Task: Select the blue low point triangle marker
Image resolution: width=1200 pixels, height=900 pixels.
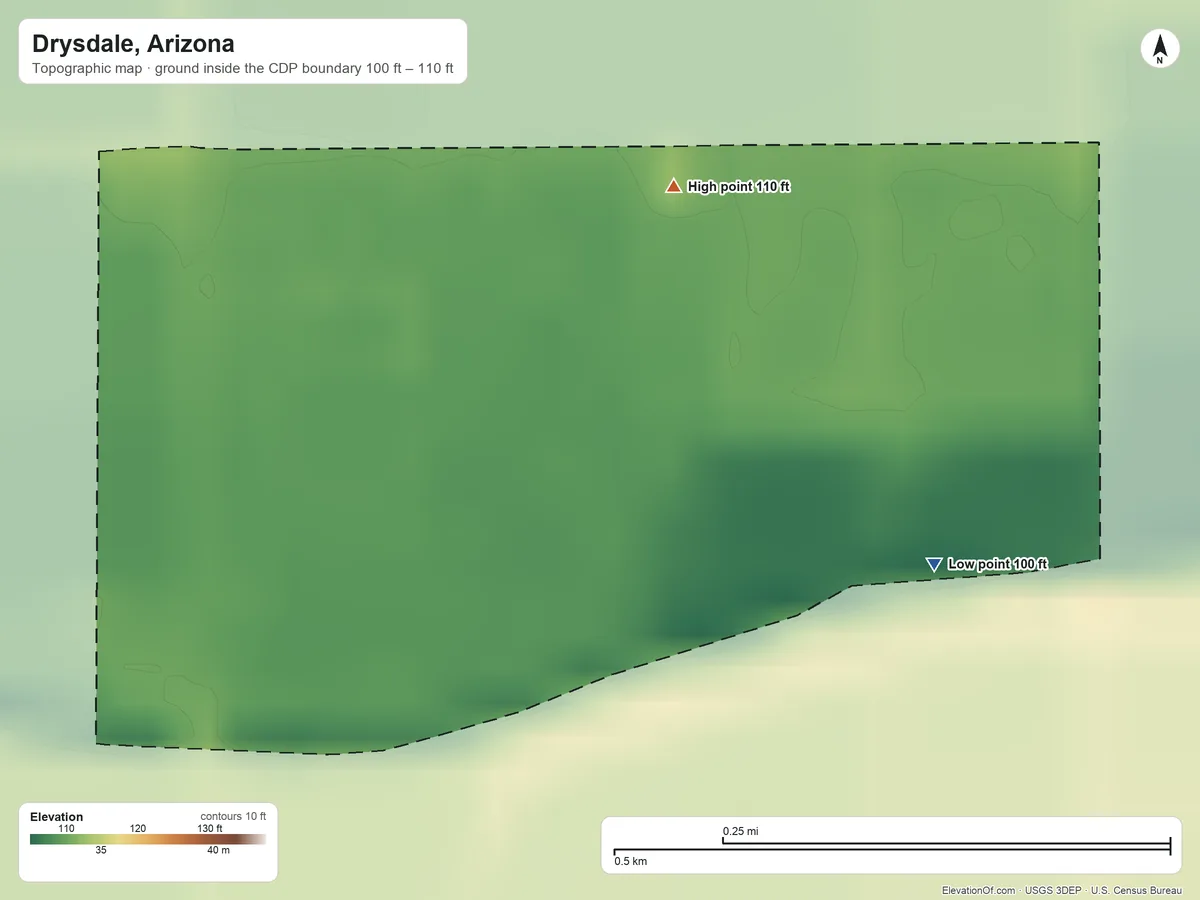Action: point(934,565)
